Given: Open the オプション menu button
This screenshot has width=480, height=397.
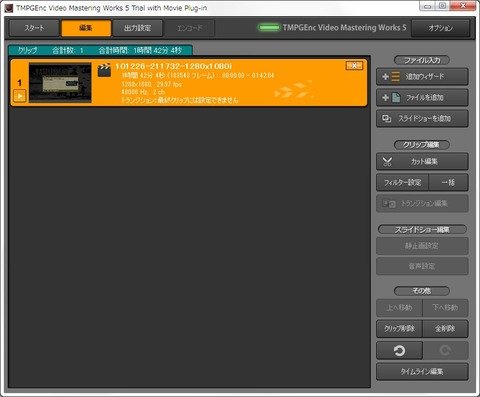Looking at the screenshot, I should pos(441,28).
